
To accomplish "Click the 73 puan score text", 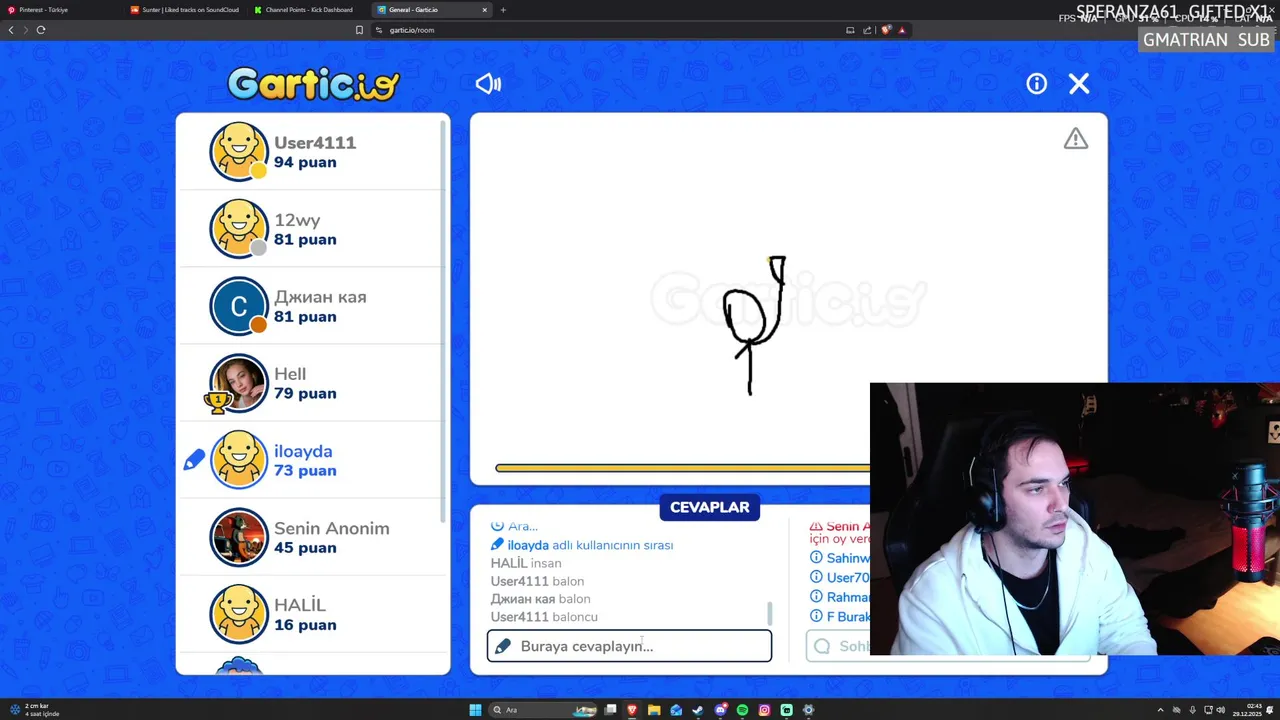I will (x=305, y=471).
